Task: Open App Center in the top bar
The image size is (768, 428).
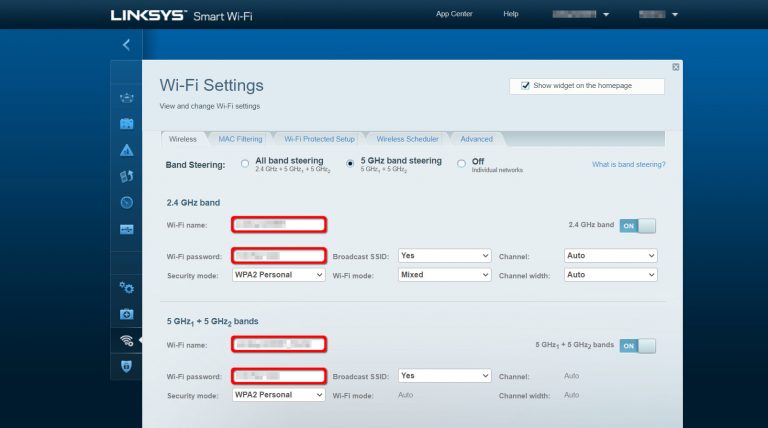Action: tap(456, 14)
